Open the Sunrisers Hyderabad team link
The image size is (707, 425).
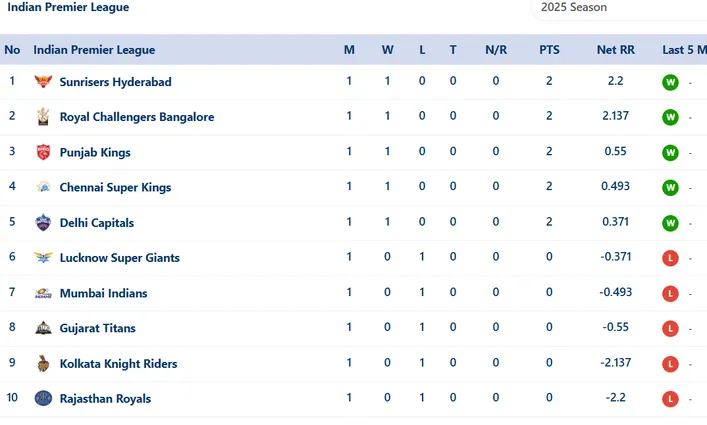[x=115, y=82]
